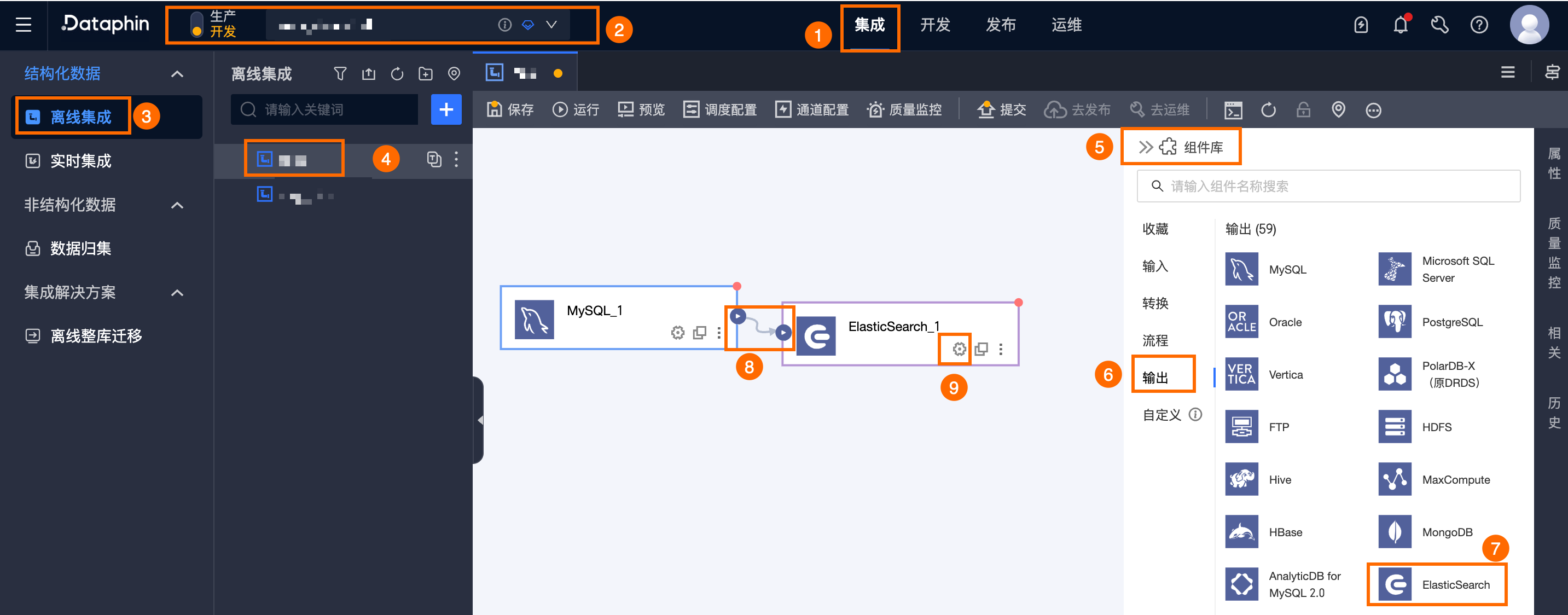This screenshot has height=615, width=1568.
Task: Copy the MySQL_1 node
Action: [x=700, y=333]
